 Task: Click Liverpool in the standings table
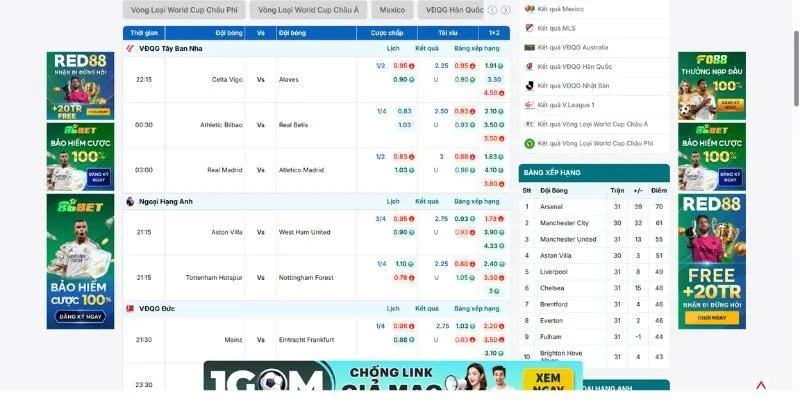click(554, 272)
